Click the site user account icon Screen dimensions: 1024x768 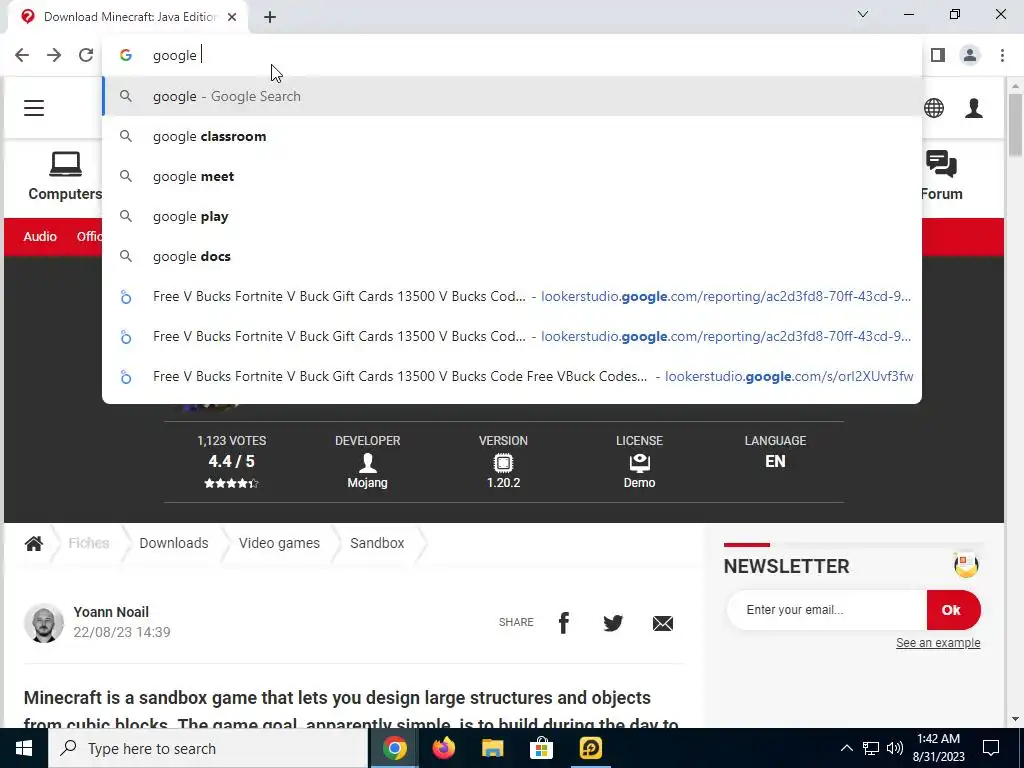coord(974,108)
